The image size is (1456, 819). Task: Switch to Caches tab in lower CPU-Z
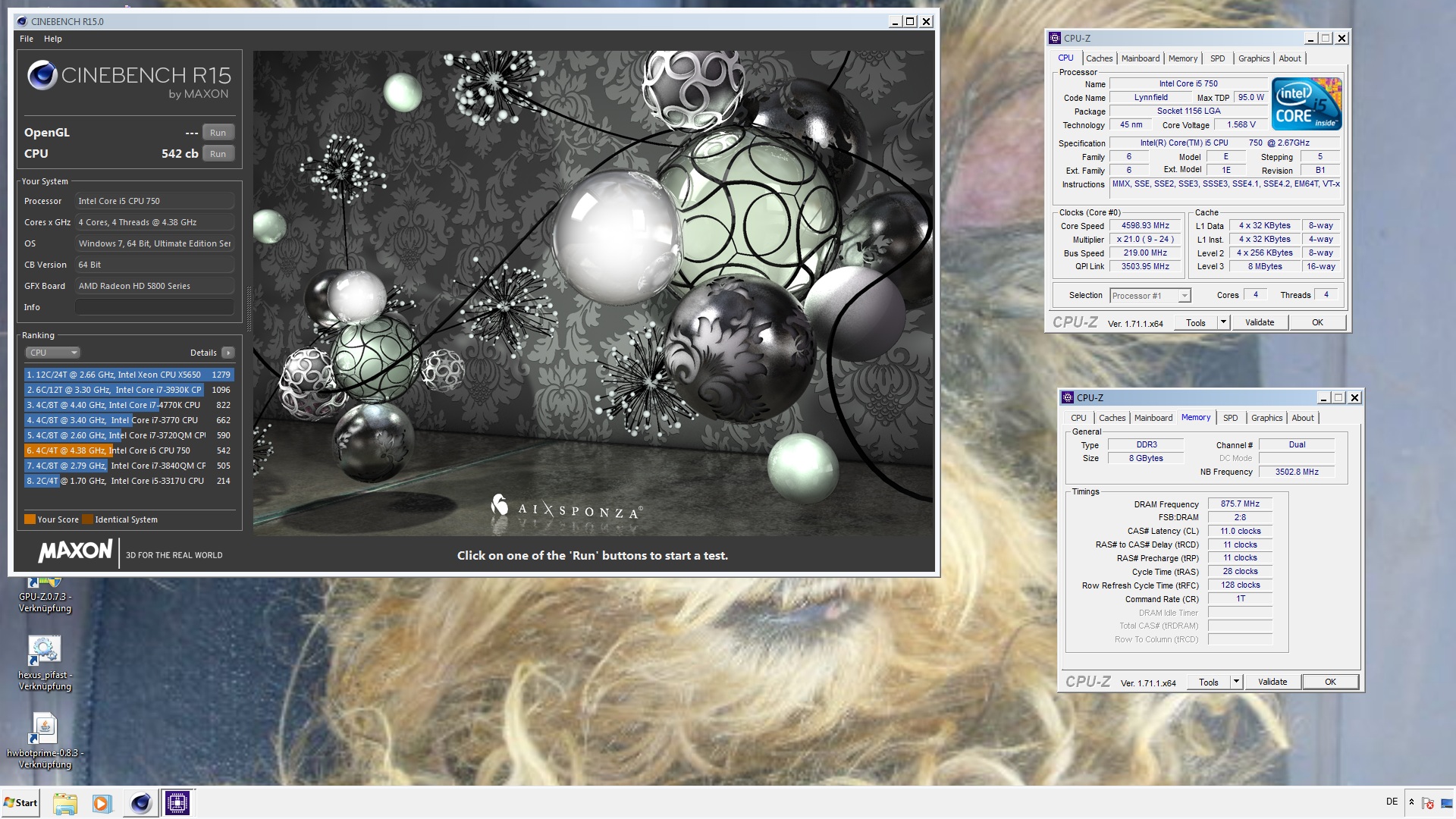pyautogui.click(x=1112, y=418)
